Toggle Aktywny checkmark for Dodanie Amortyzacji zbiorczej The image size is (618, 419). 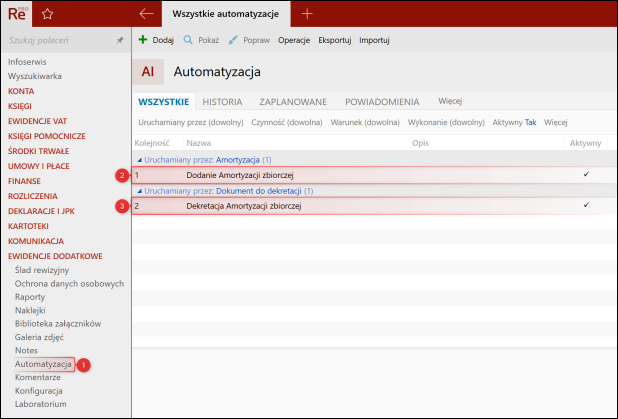click(x=586, y=175)
